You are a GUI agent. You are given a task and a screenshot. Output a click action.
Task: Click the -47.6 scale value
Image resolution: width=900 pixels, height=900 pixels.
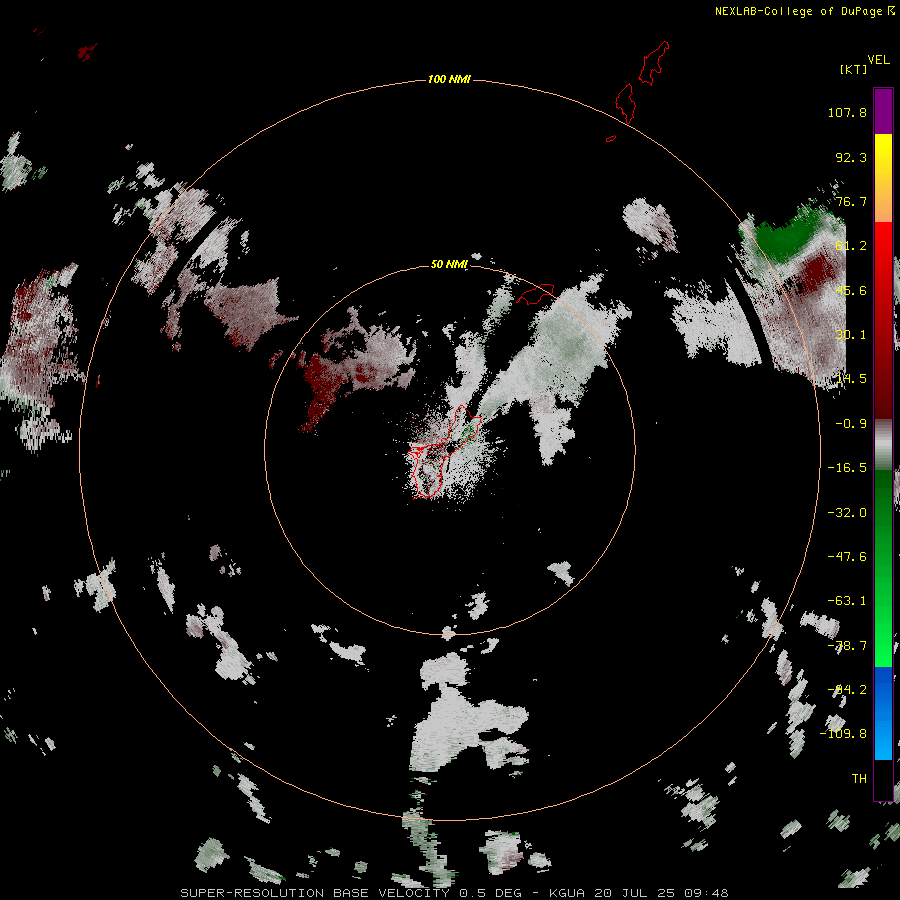click(847, 557)
